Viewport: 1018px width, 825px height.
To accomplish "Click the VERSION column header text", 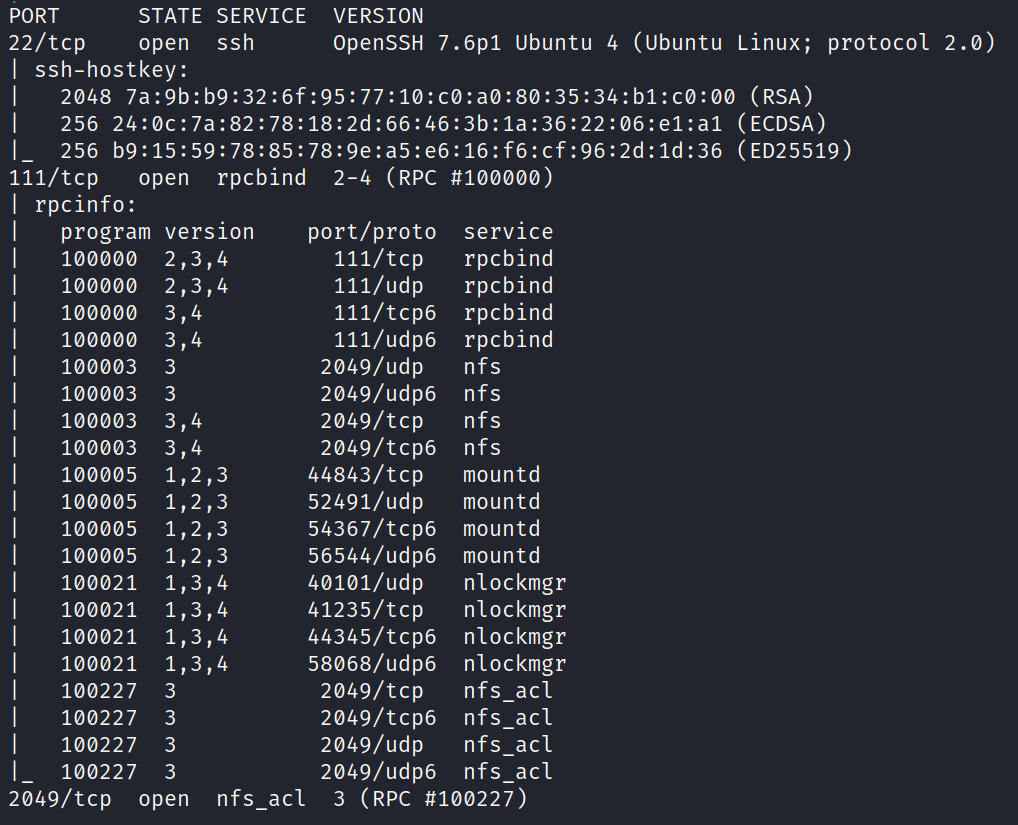I will [x=378, y=16].
